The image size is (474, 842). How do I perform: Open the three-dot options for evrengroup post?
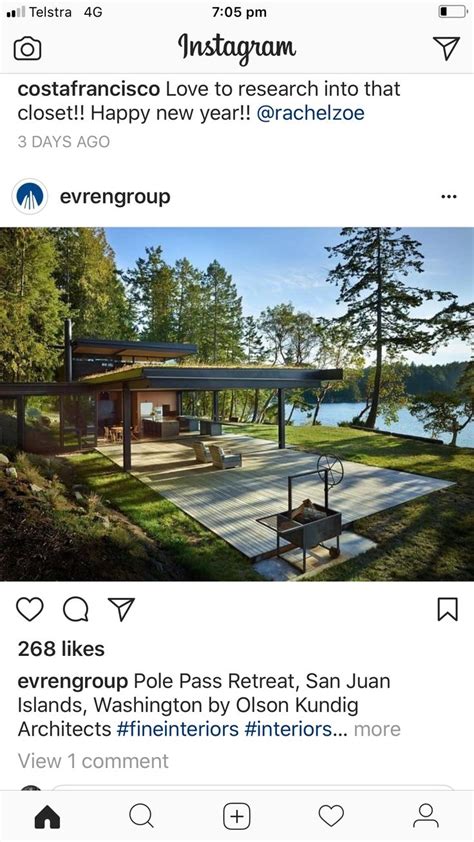pyautogui.click(x=449, y=197)
